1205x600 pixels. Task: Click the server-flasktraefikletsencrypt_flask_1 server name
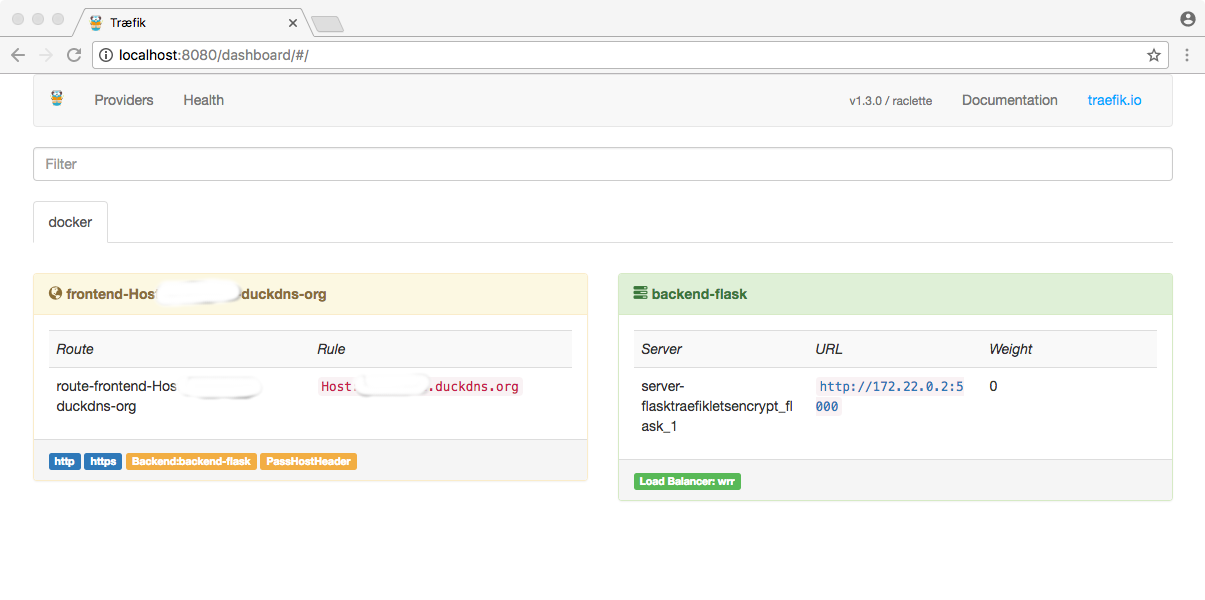(x=717, y=406)
